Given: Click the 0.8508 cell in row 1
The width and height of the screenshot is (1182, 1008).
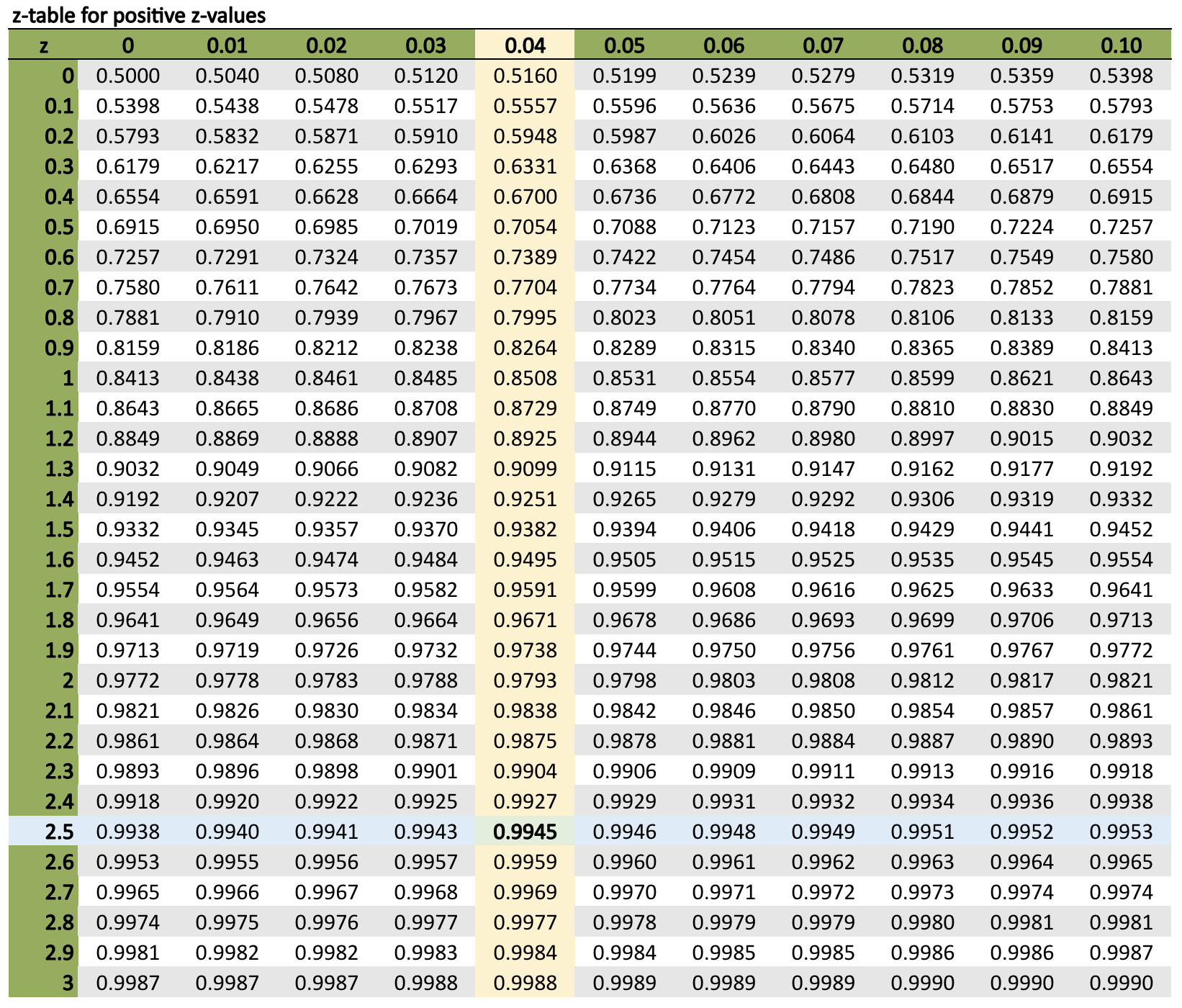Looking at the screenshot, I should [525, 378].
